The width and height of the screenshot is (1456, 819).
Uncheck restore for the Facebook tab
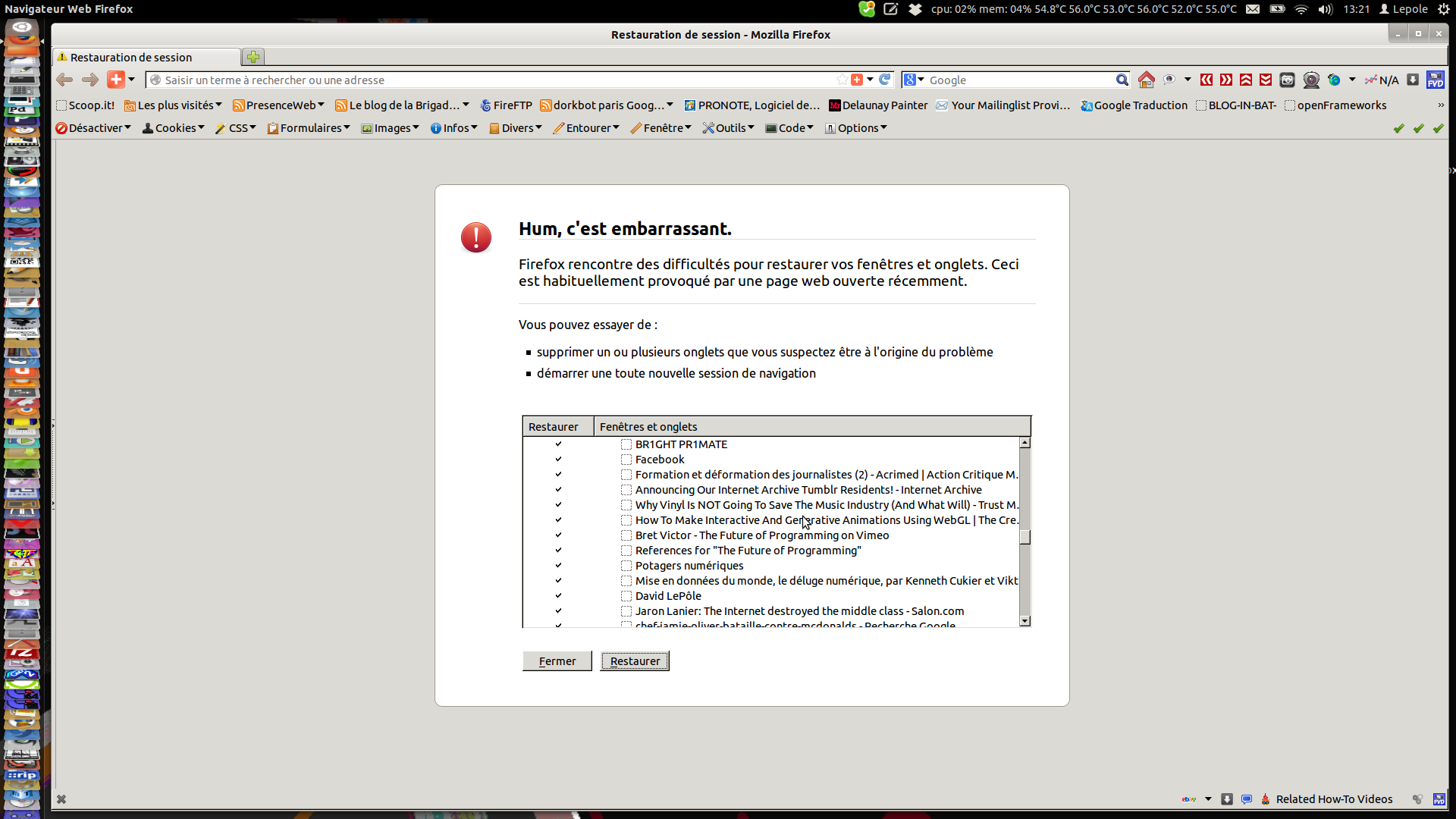coord(559,460)
